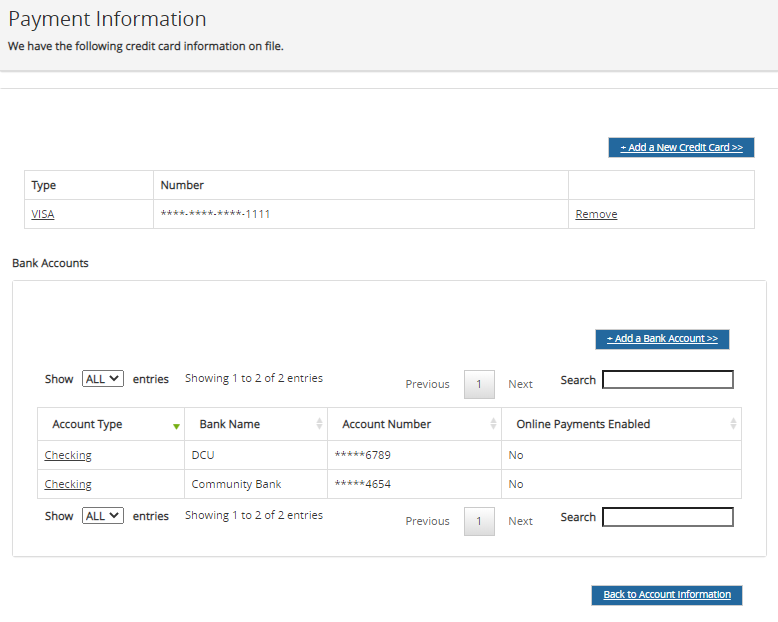Open the VISA card type link
The width and height of the screenshot is (778, 622).
pyautogui.click(x=43, y=214)
